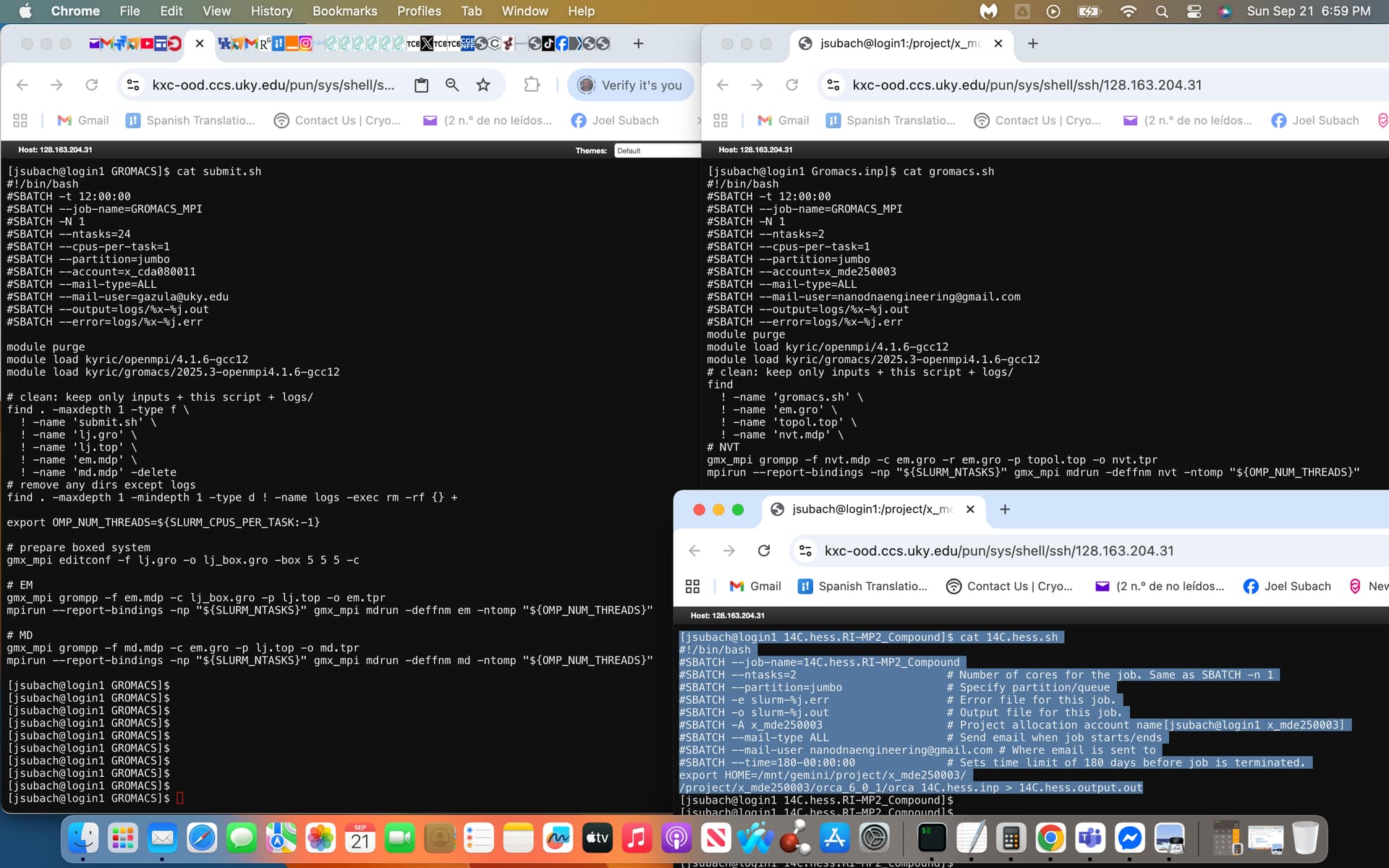Viewport: 1389px width, 868px height.
Task: Click the address bar URL field
Action: click(275, 85)
